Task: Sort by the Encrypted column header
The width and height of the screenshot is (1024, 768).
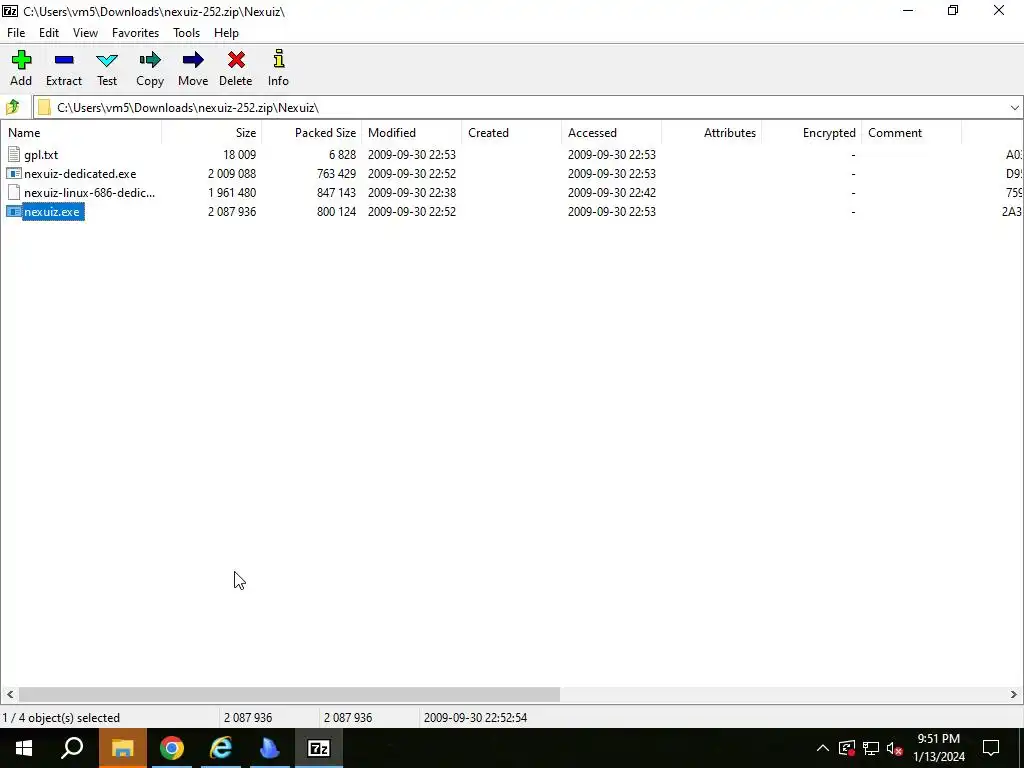Action: pos(811,133)
